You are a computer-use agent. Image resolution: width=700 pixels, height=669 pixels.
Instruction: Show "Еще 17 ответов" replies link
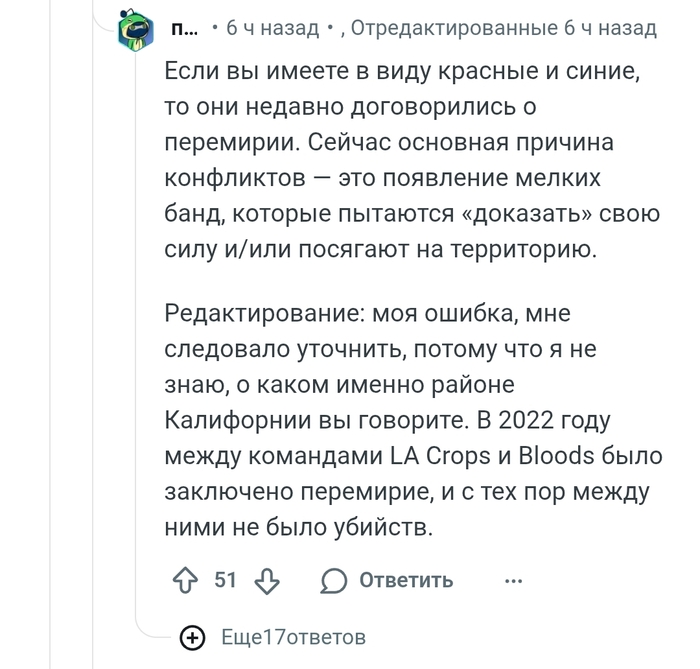pos(293,637)
